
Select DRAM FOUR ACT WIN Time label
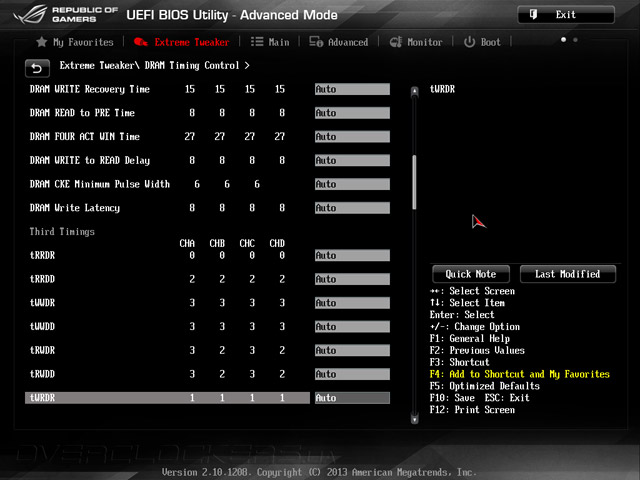84,137
